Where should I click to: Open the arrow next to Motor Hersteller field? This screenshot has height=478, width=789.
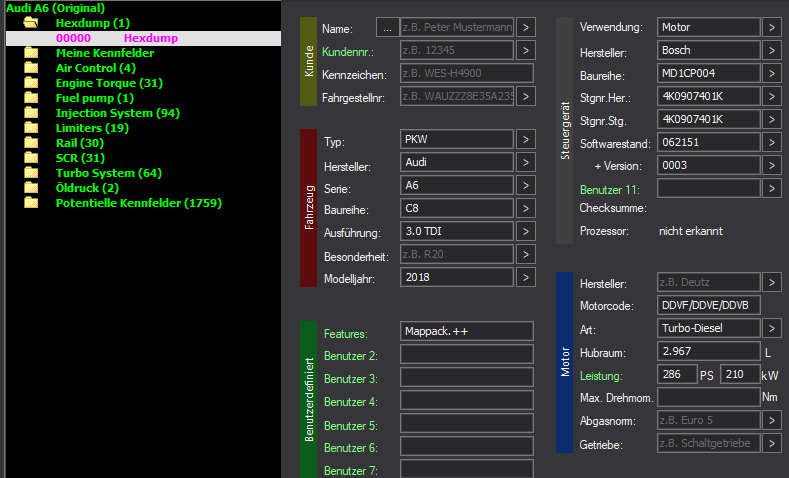[x=771, y=282]
